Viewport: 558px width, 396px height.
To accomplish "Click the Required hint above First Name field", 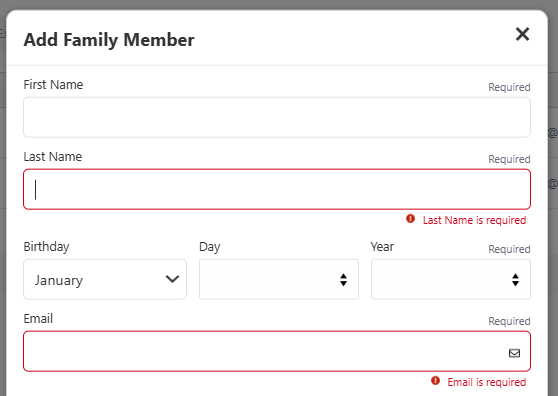I will (x=509, y=87).
